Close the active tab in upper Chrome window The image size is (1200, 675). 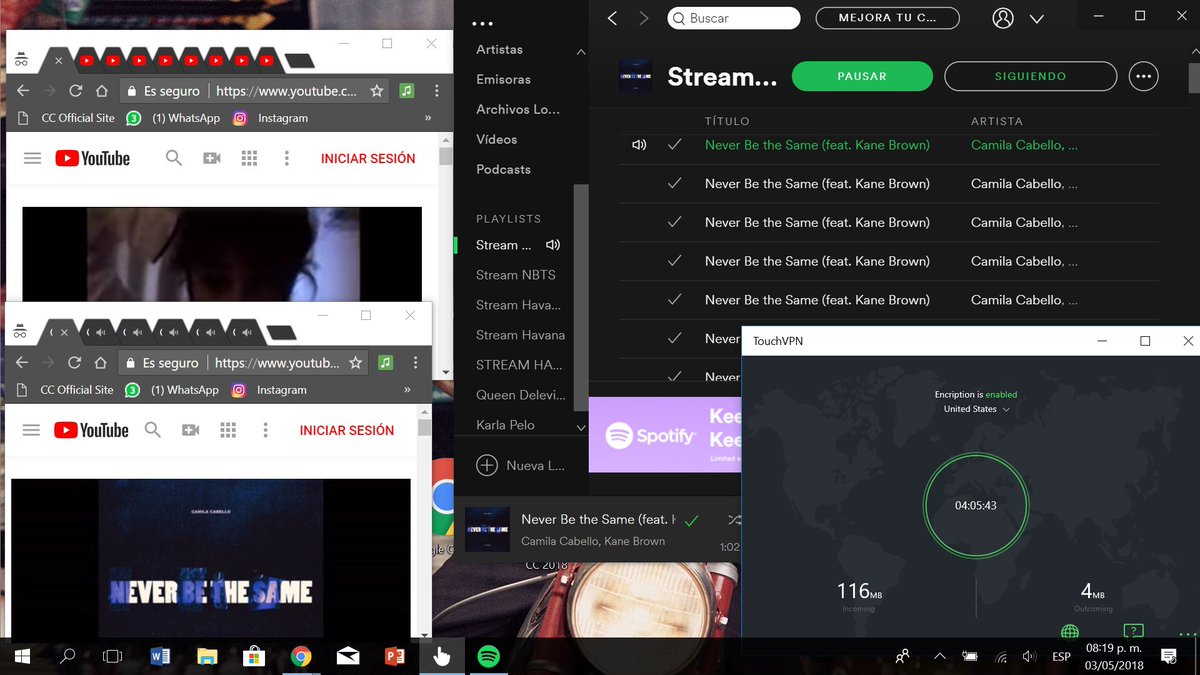pos(58,61)
